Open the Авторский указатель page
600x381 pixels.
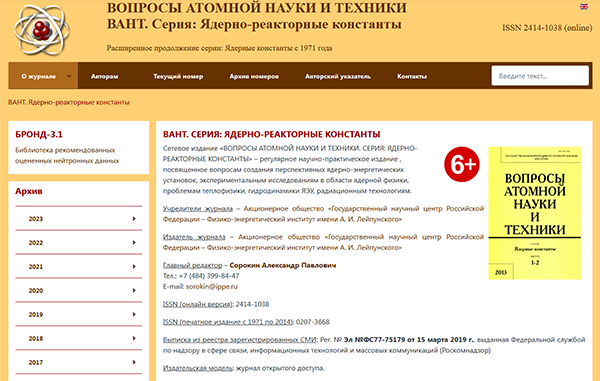(338, 76)
